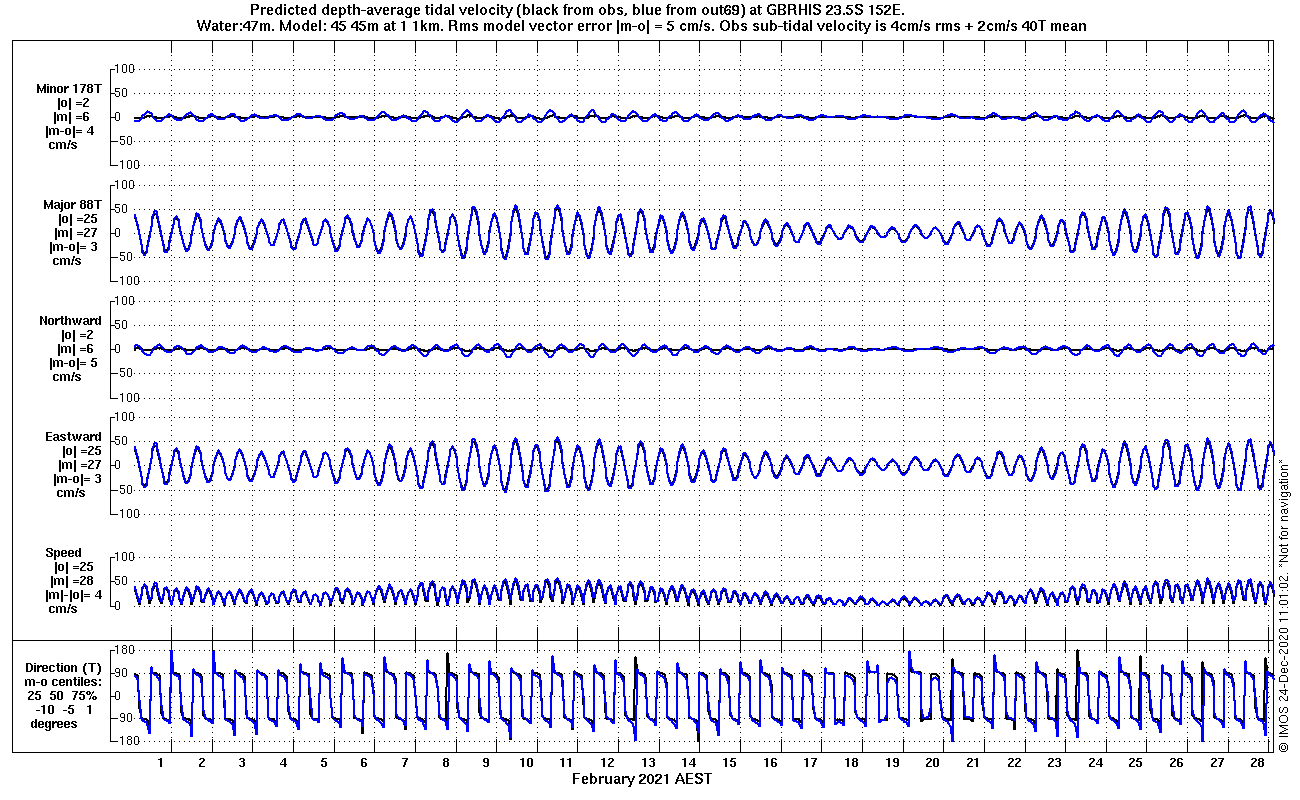Screen dimensions: 1300x800
Task: Click day '8' on the date axis
Action: [445, 763]
